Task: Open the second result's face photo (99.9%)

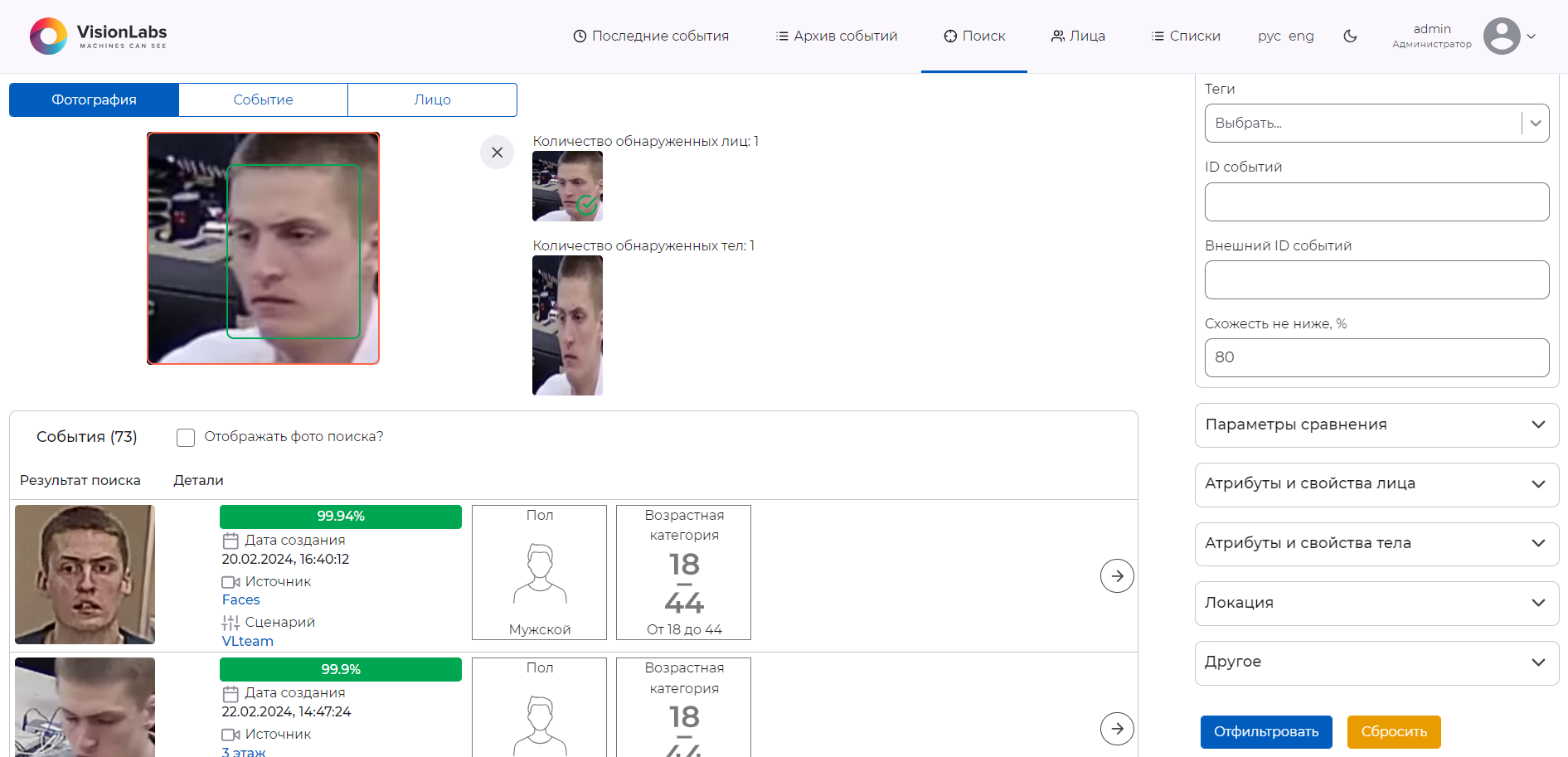Action: pyautogui.click(x=85, y=707)
